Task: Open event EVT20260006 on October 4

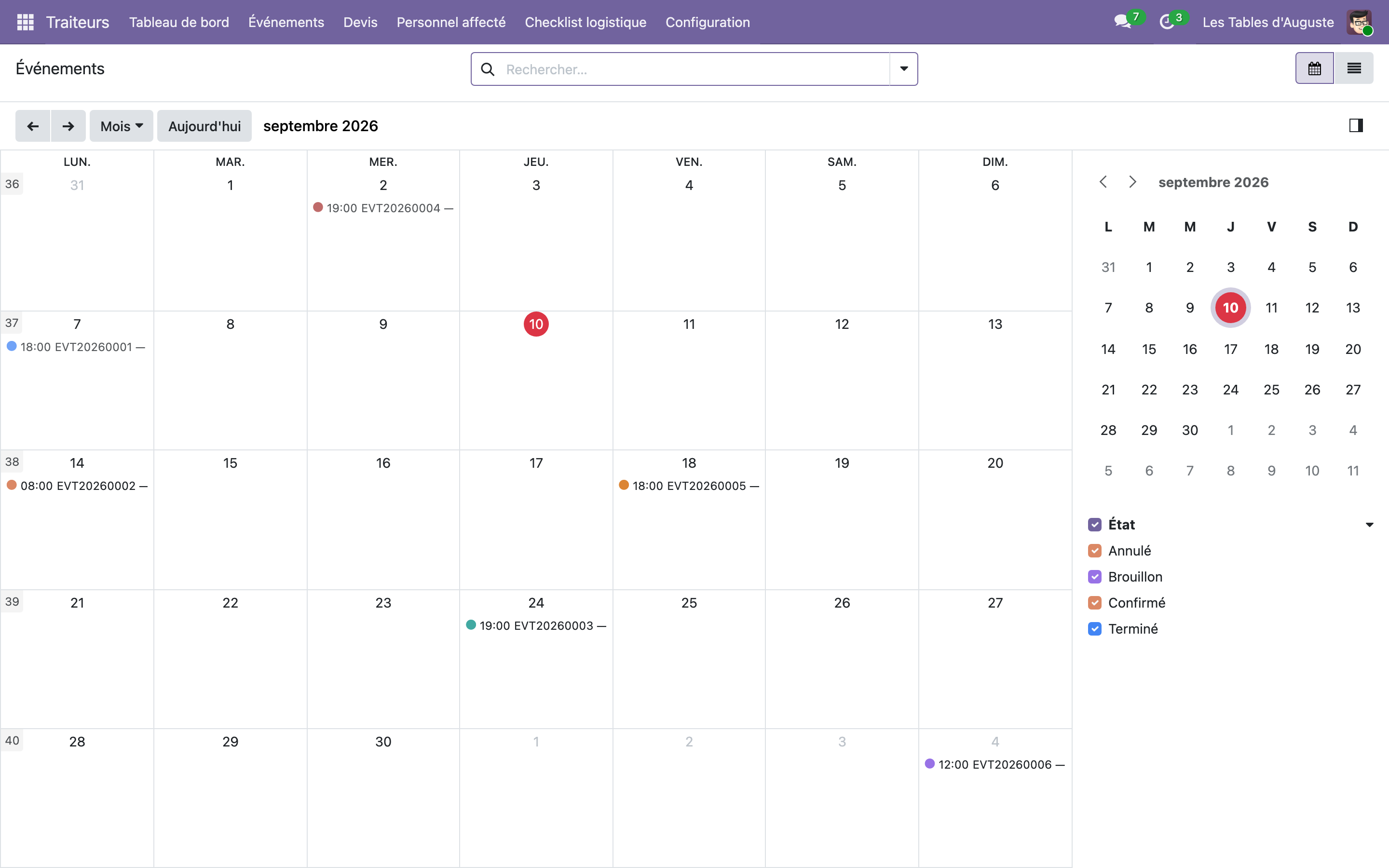Action: [x=994, y=764]
